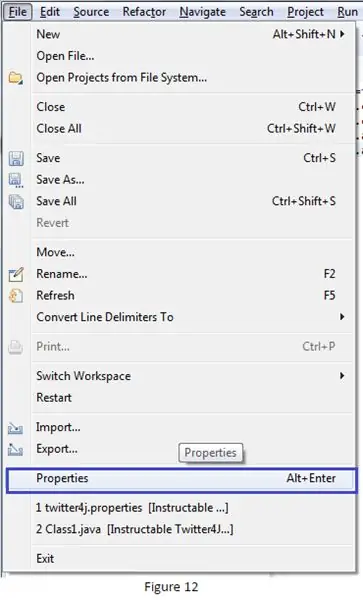Expand the Switch Workspace submenu
The height and width of the screenshot is (600, 363).
tap(342, 376)
